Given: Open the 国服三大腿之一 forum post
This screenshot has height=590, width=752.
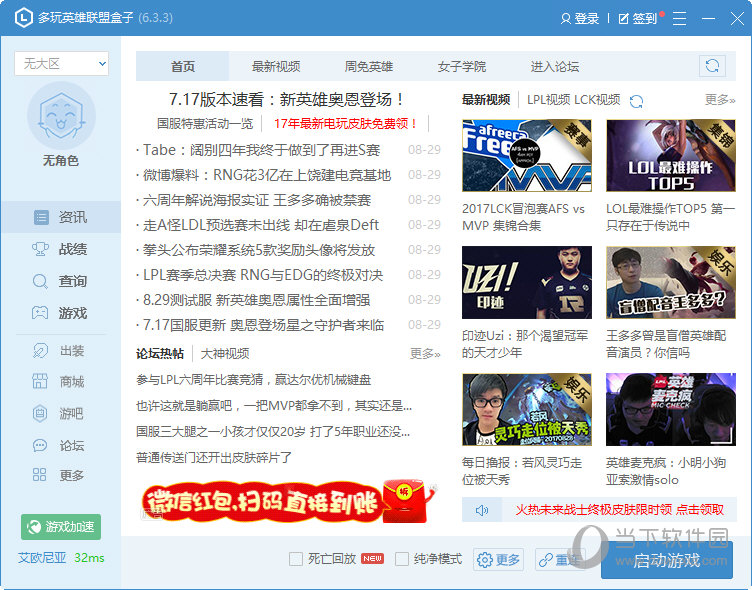Looking at the screenshot, I should (273, 432).
